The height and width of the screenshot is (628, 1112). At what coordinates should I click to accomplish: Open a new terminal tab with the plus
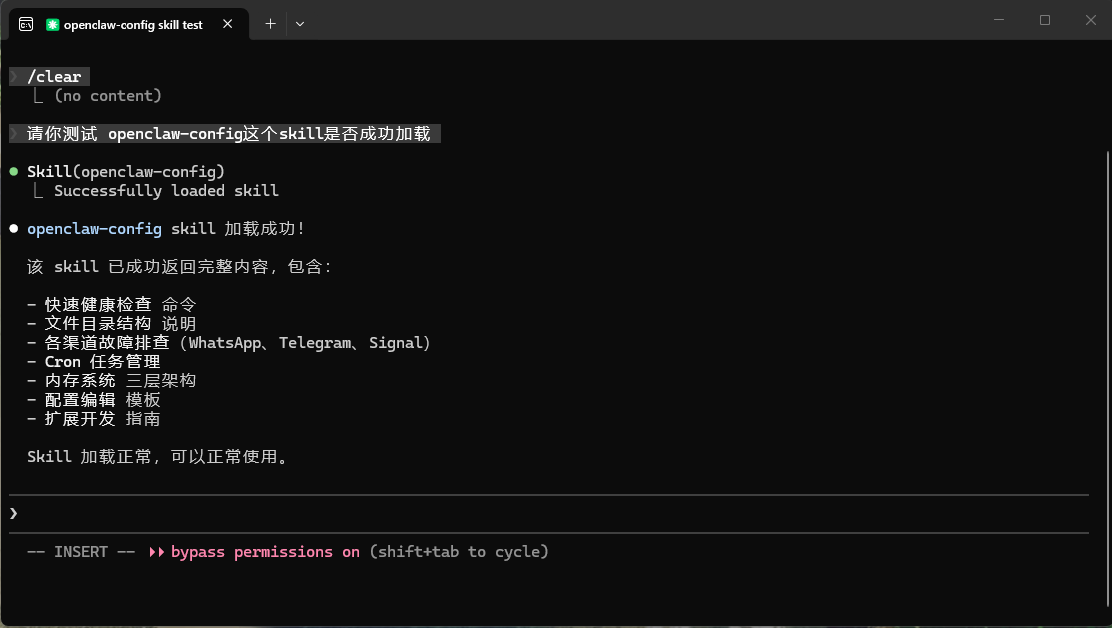(x=270, y=23)
